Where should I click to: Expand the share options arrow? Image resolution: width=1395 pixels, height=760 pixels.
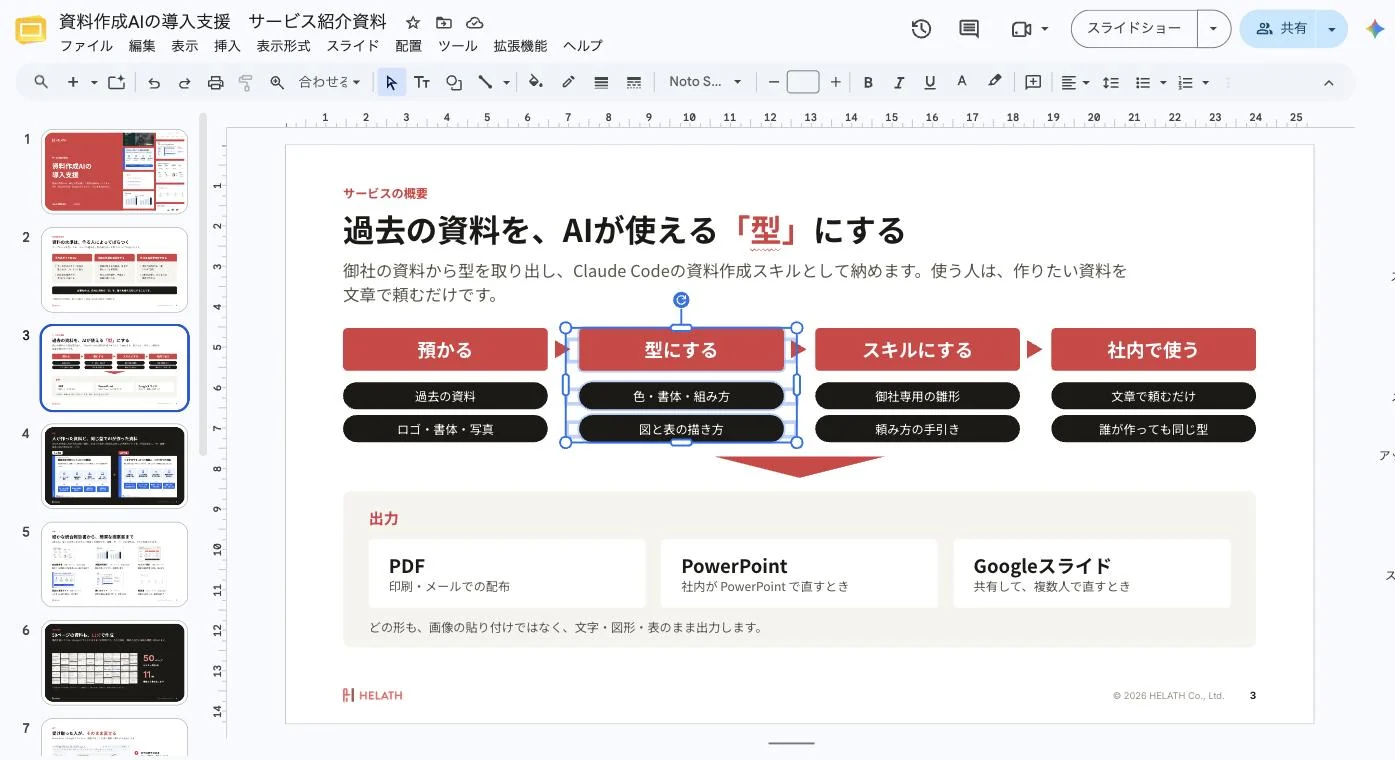coord(1332,29)
